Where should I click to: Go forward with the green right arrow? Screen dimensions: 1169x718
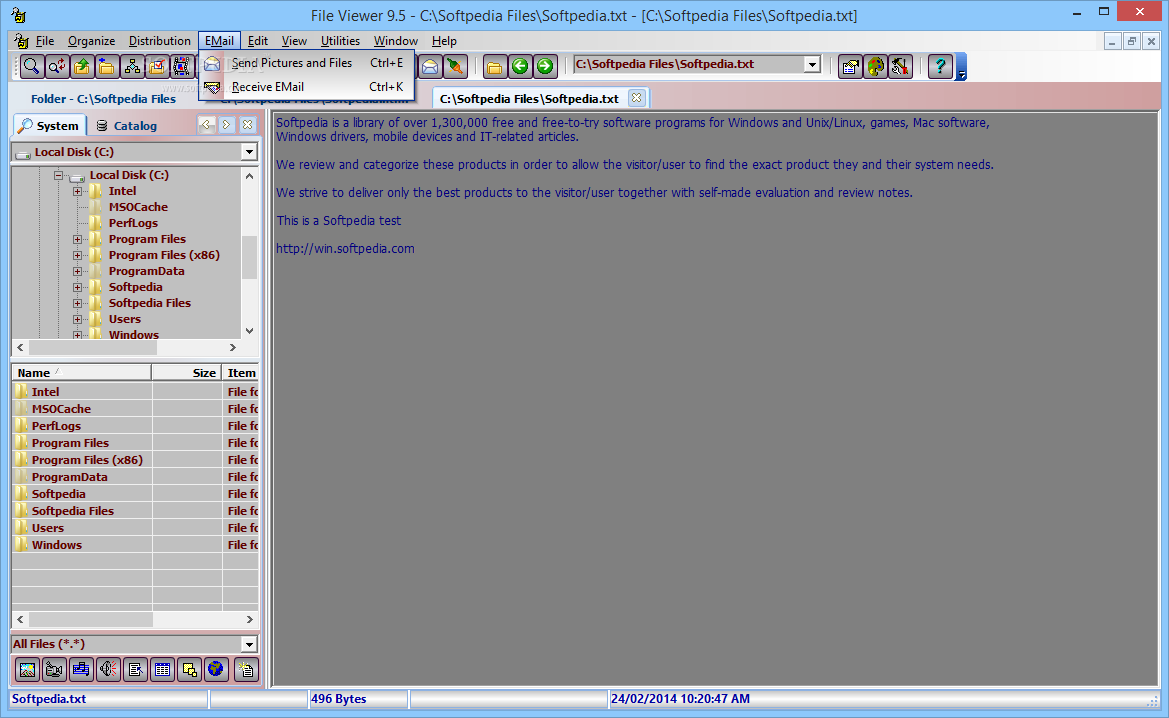tap(545, 66)
